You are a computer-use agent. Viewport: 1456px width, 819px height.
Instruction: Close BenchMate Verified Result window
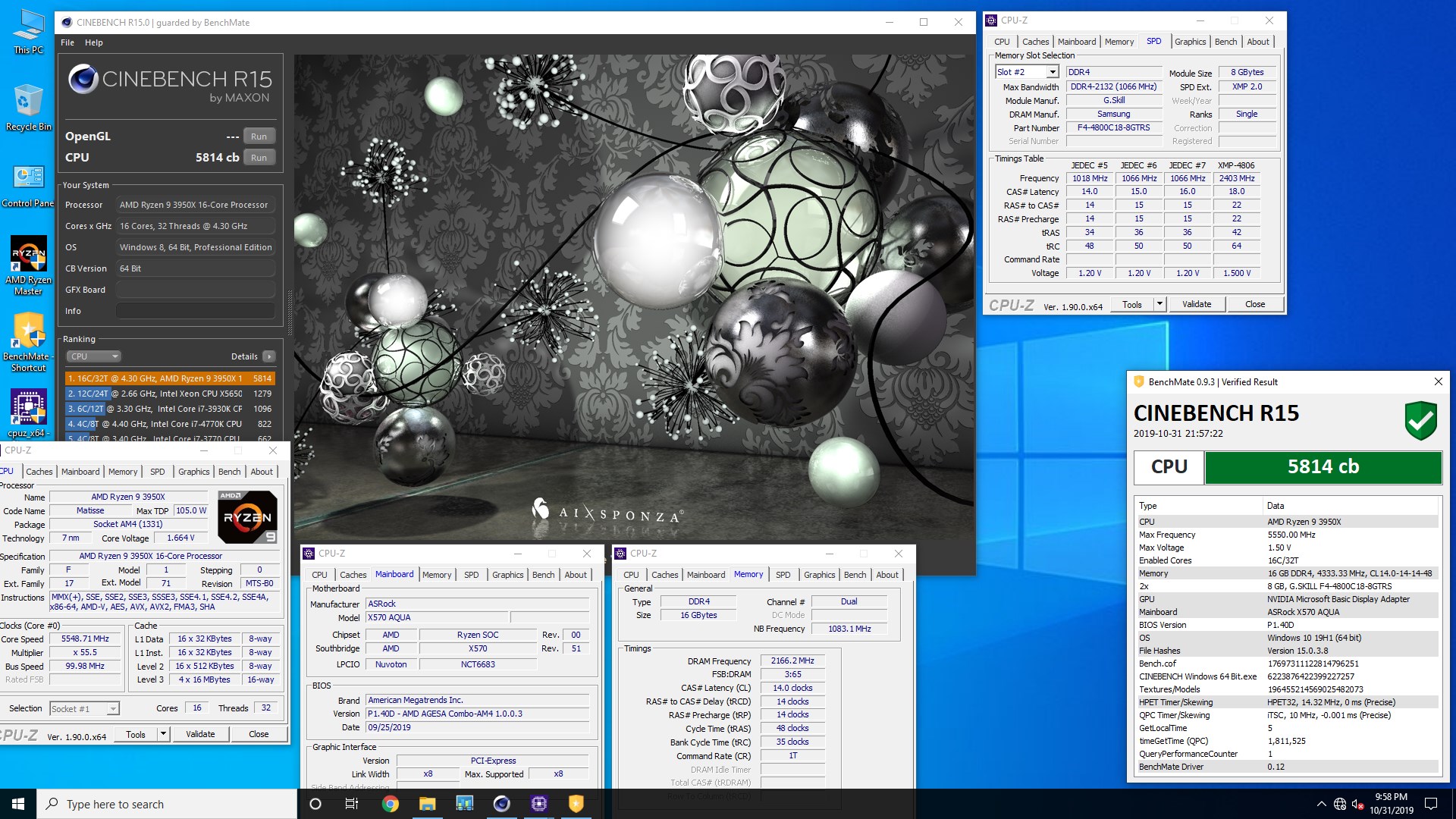point(1438,381)
